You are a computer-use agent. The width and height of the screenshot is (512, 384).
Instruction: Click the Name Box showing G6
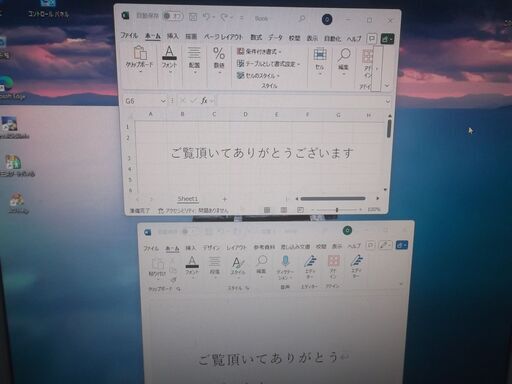pyautogui.click(x=141, y=101)
